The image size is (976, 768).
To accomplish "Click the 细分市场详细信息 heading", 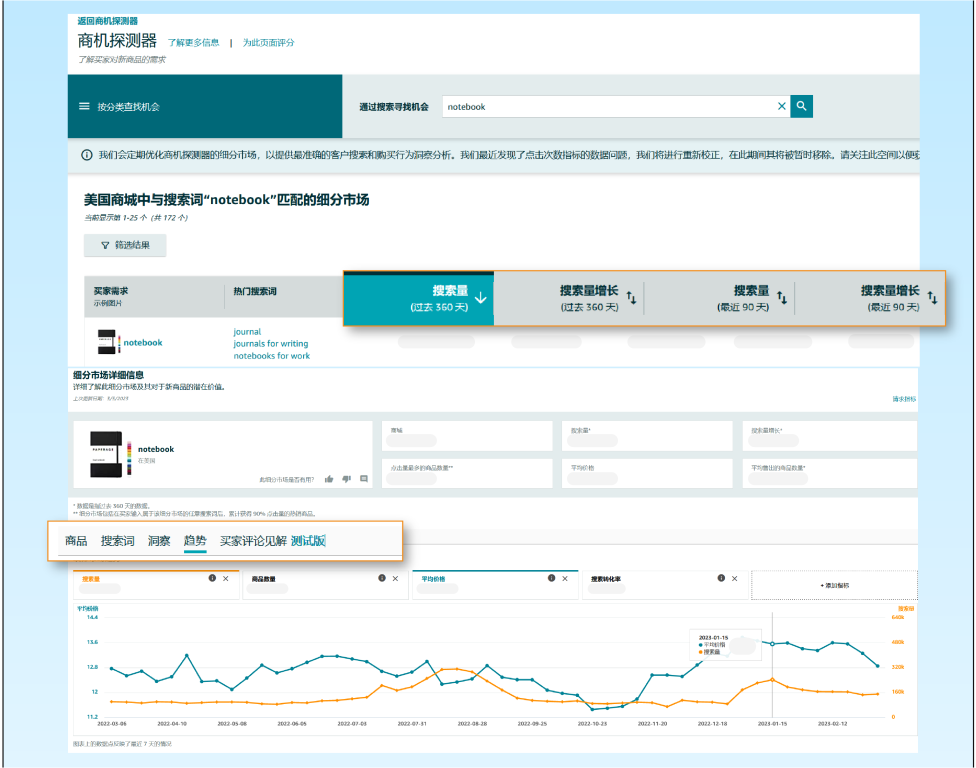I will click(108, 375).
